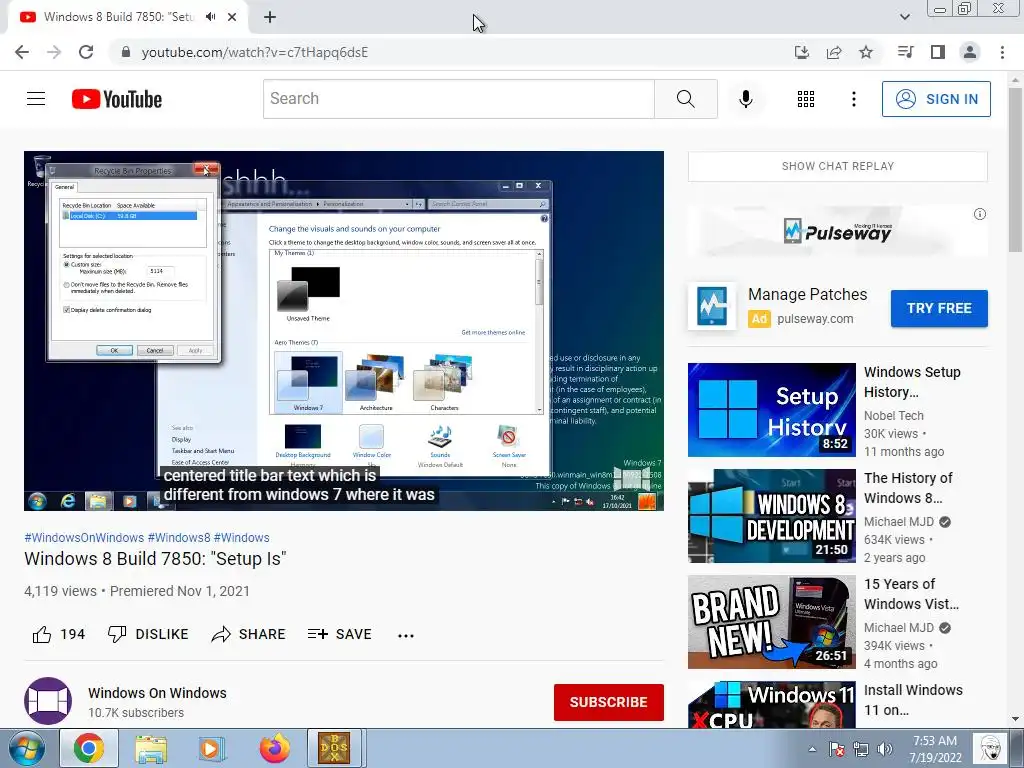
Task: Open the Nobel Tech channel
Action: coord(893,415)
